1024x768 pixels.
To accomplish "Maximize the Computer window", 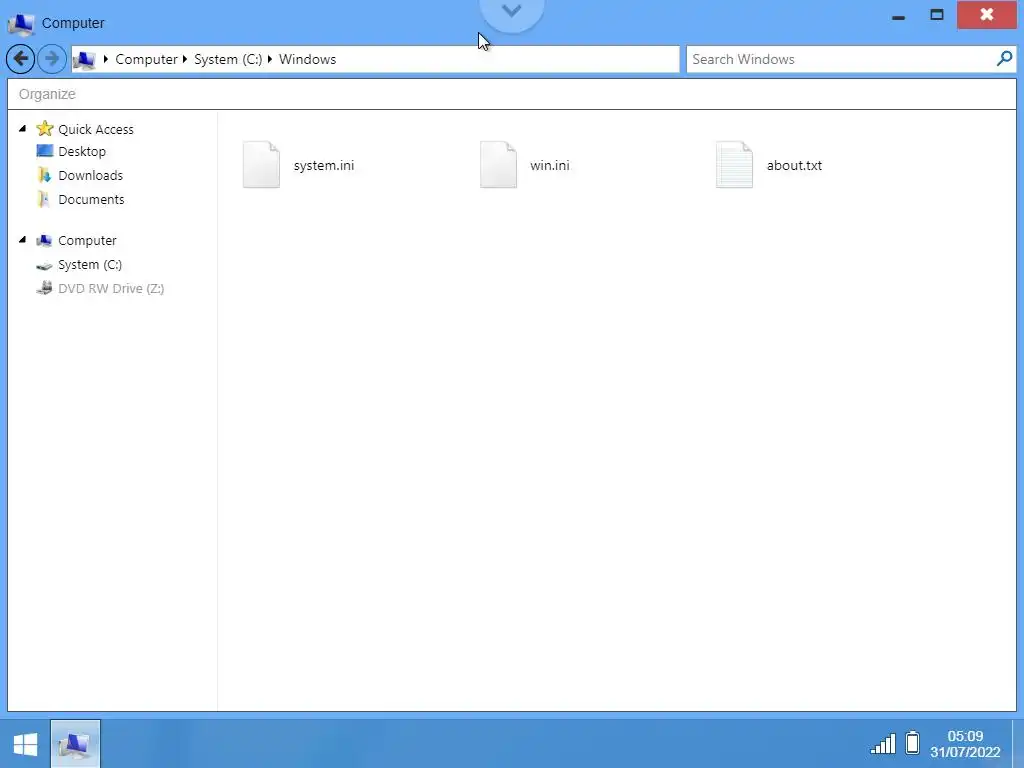I will (x=936, y=15).
